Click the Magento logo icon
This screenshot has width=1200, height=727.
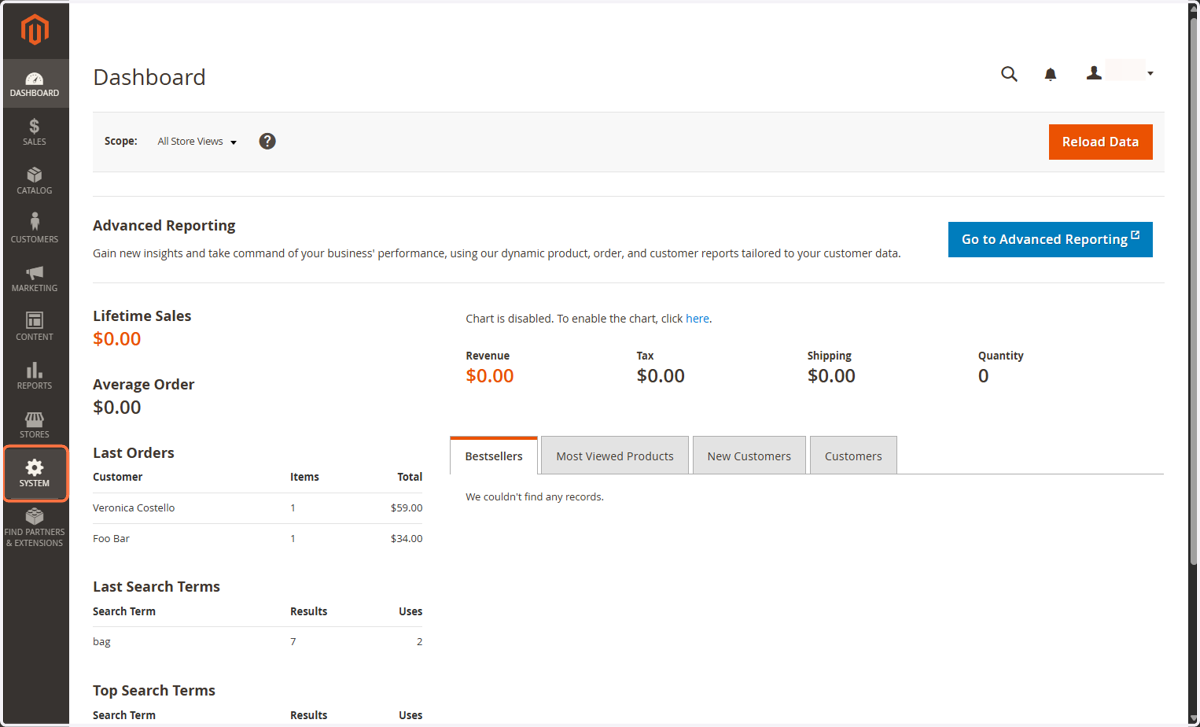tap(35, 31)
